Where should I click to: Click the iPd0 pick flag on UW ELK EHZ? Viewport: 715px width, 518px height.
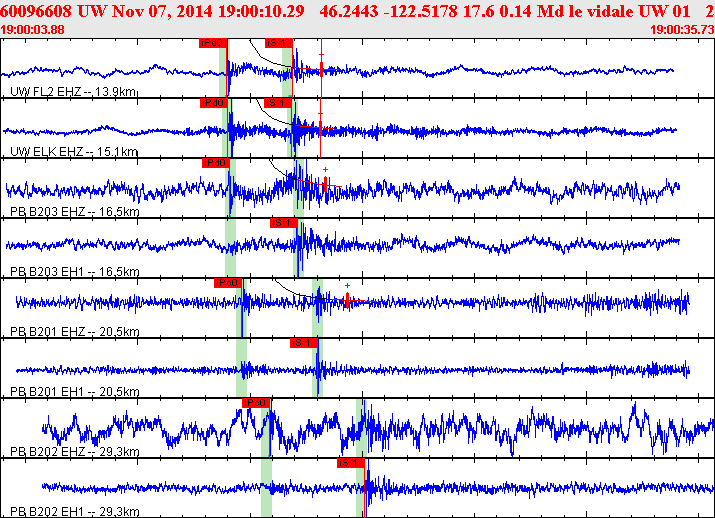pos(214,103)
